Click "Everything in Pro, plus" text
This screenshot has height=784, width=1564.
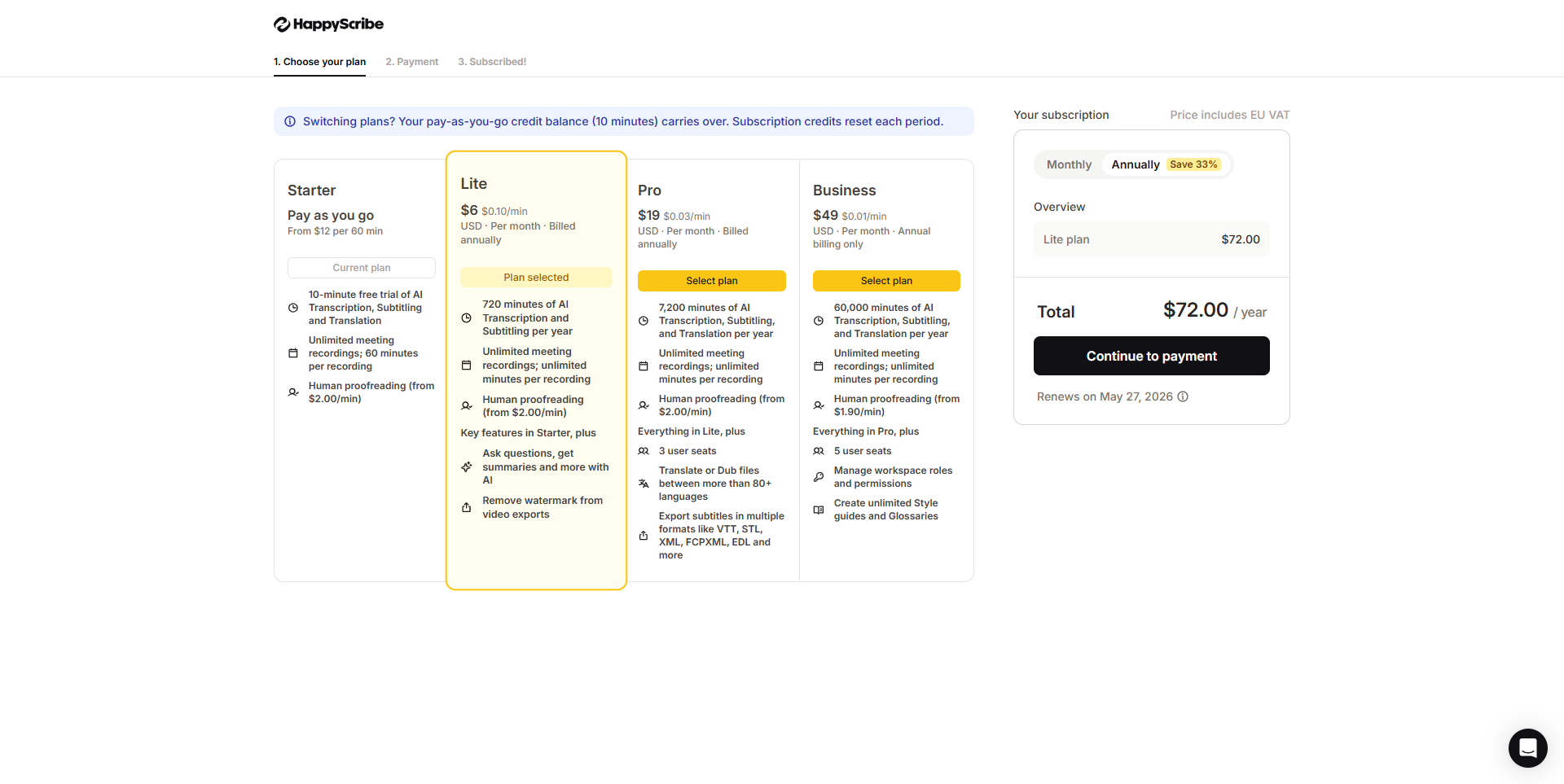[x=866, y=431]
